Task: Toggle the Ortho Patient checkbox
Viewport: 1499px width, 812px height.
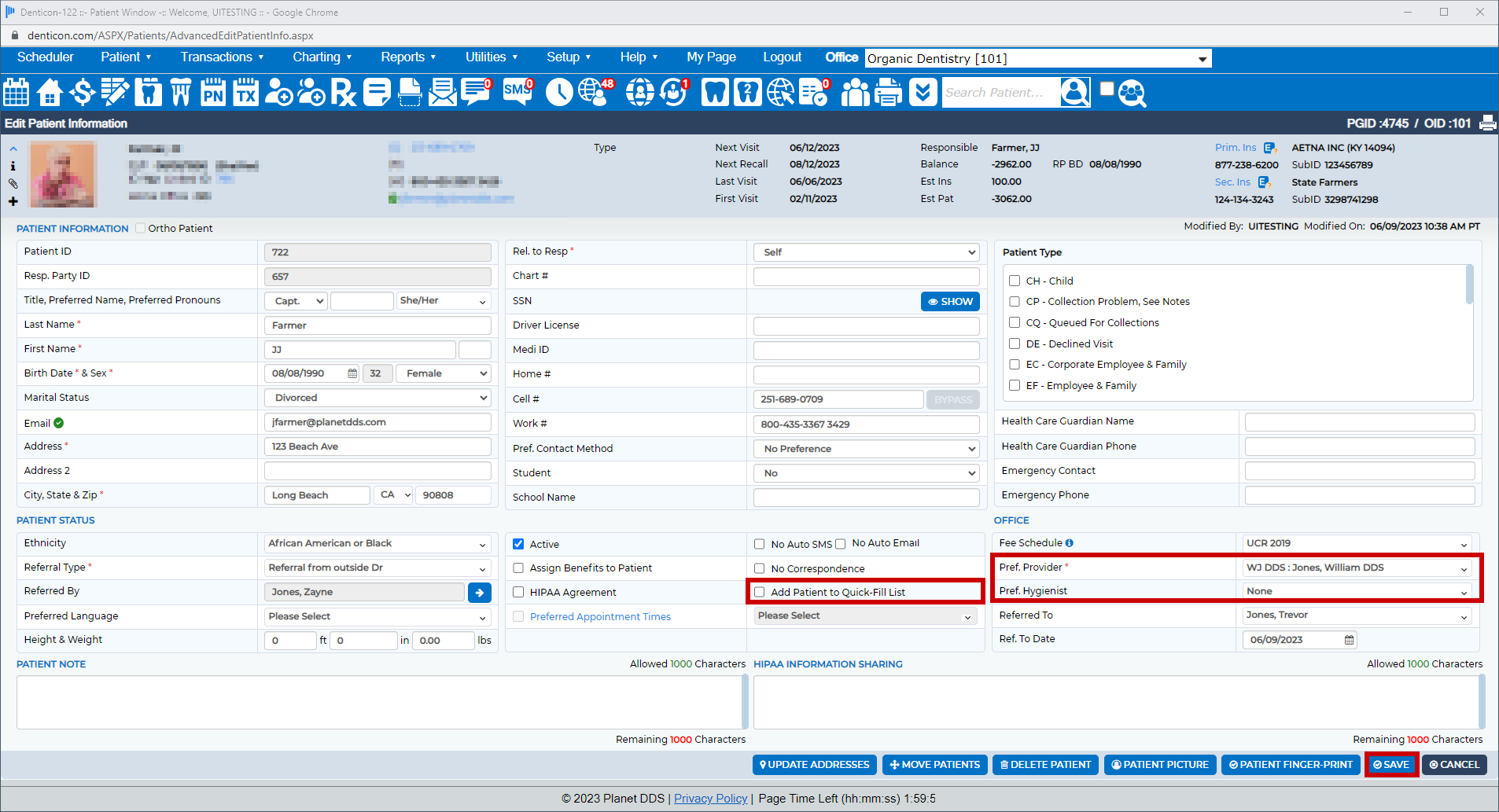Action: click(x=141, y=228)
